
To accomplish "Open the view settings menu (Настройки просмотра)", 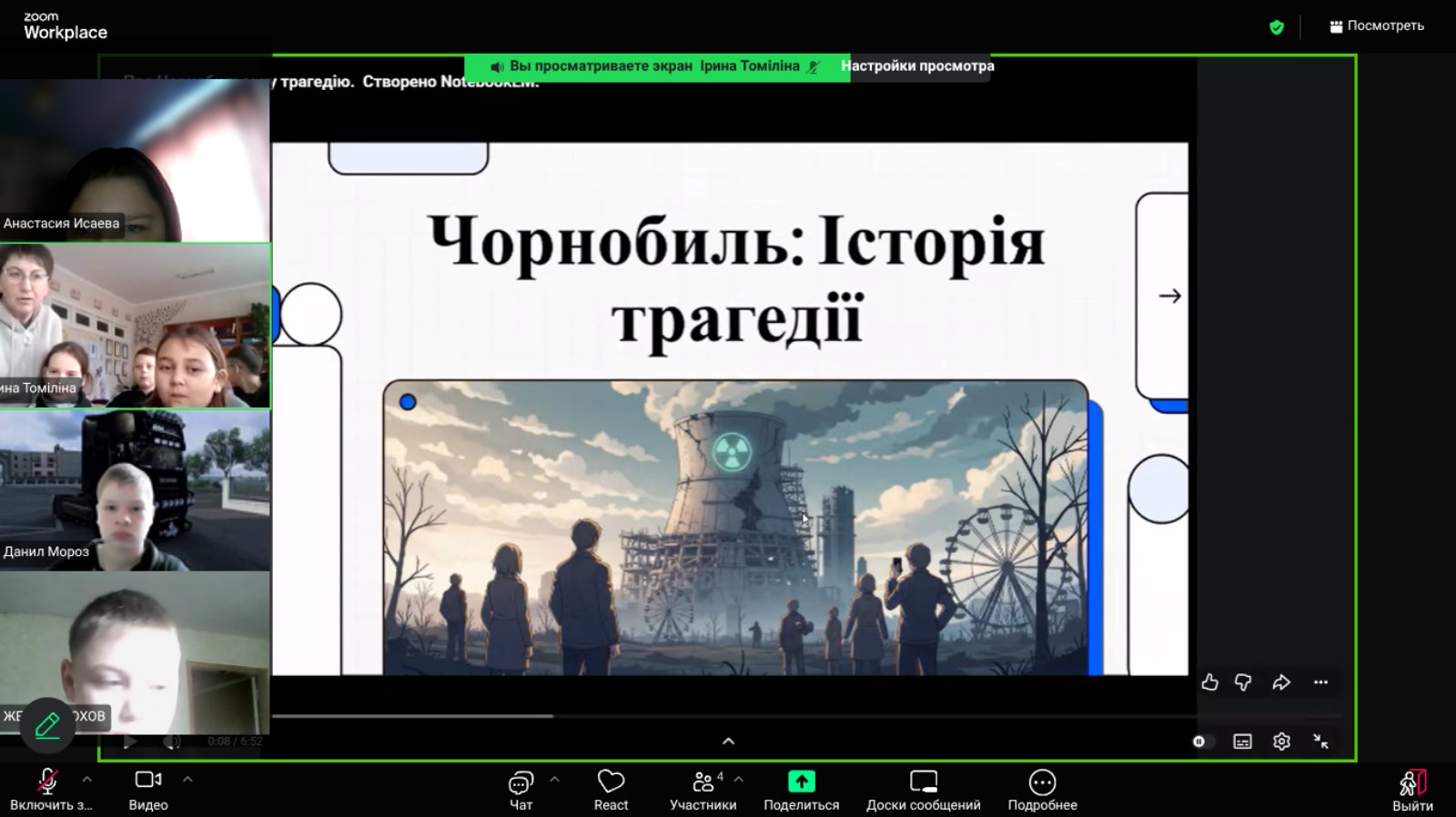I will 917,66.
